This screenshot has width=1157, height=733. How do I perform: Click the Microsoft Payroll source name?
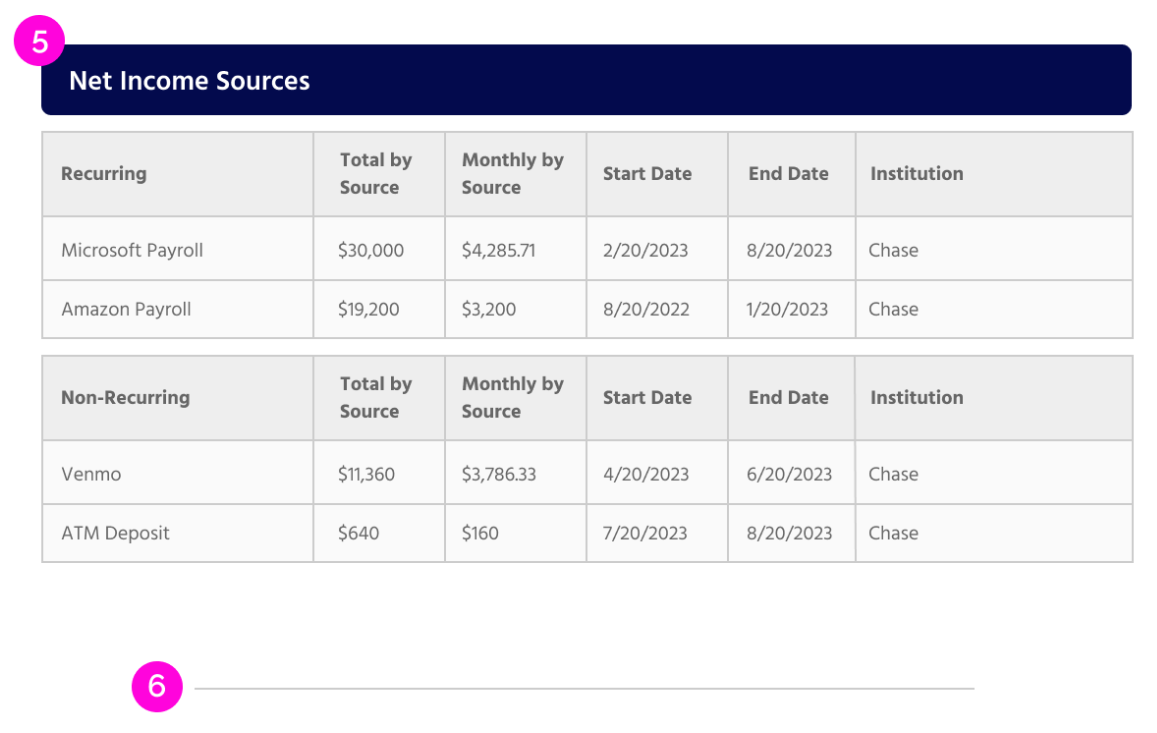132,250
